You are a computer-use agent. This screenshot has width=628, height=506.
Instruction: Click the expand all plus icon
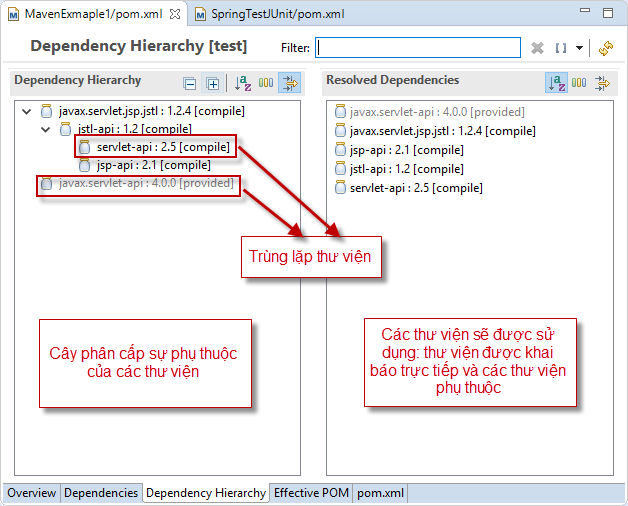tap(212, 83)
